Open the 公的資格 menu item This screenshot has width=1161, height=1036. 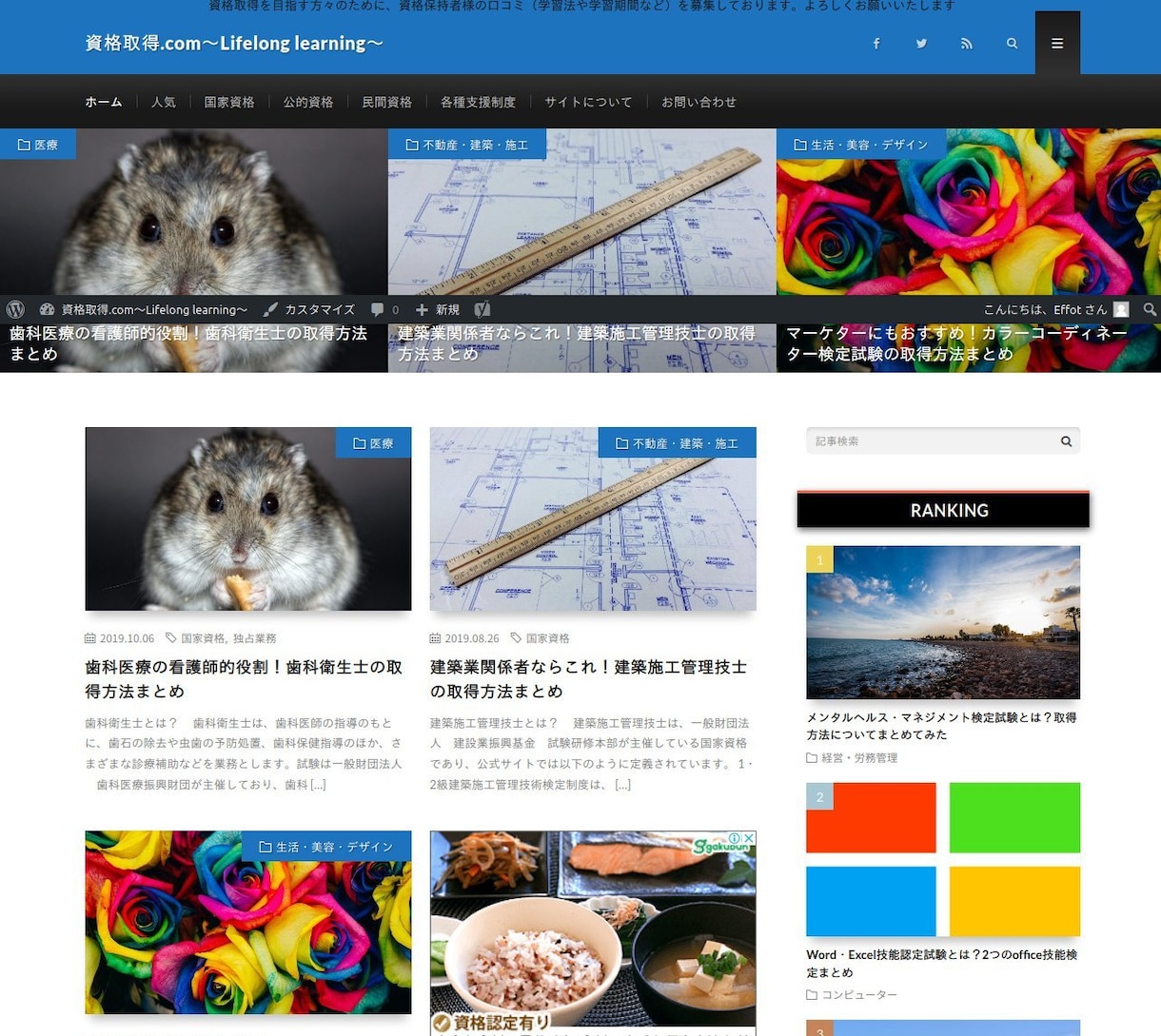tap(308, 102)
